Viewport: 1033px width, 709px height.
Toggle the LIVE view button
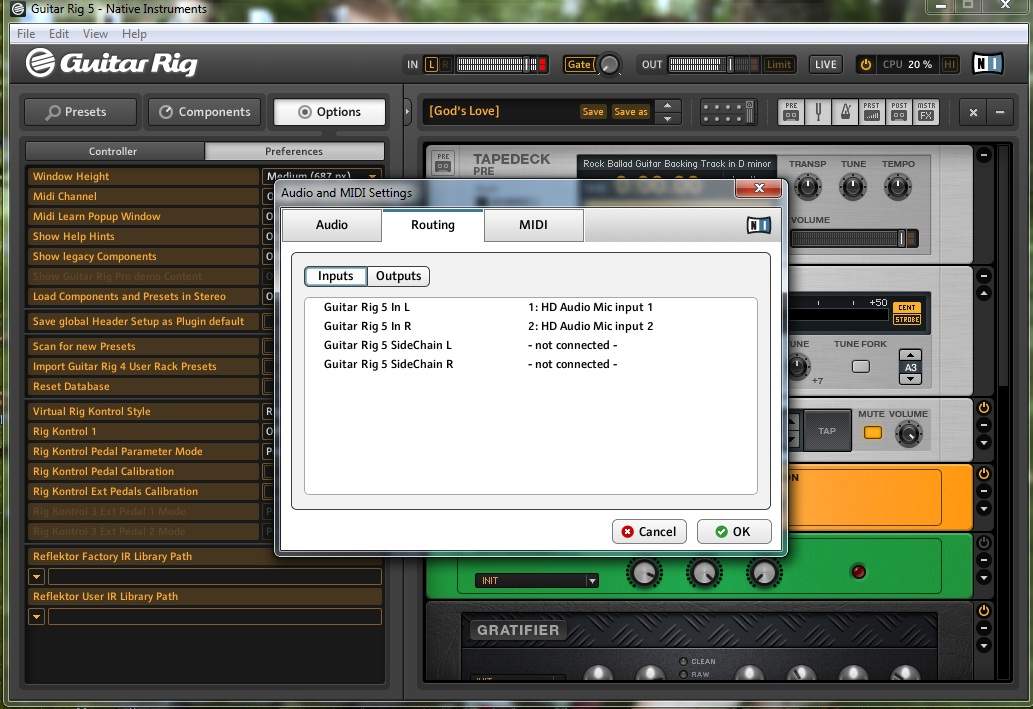825,65
